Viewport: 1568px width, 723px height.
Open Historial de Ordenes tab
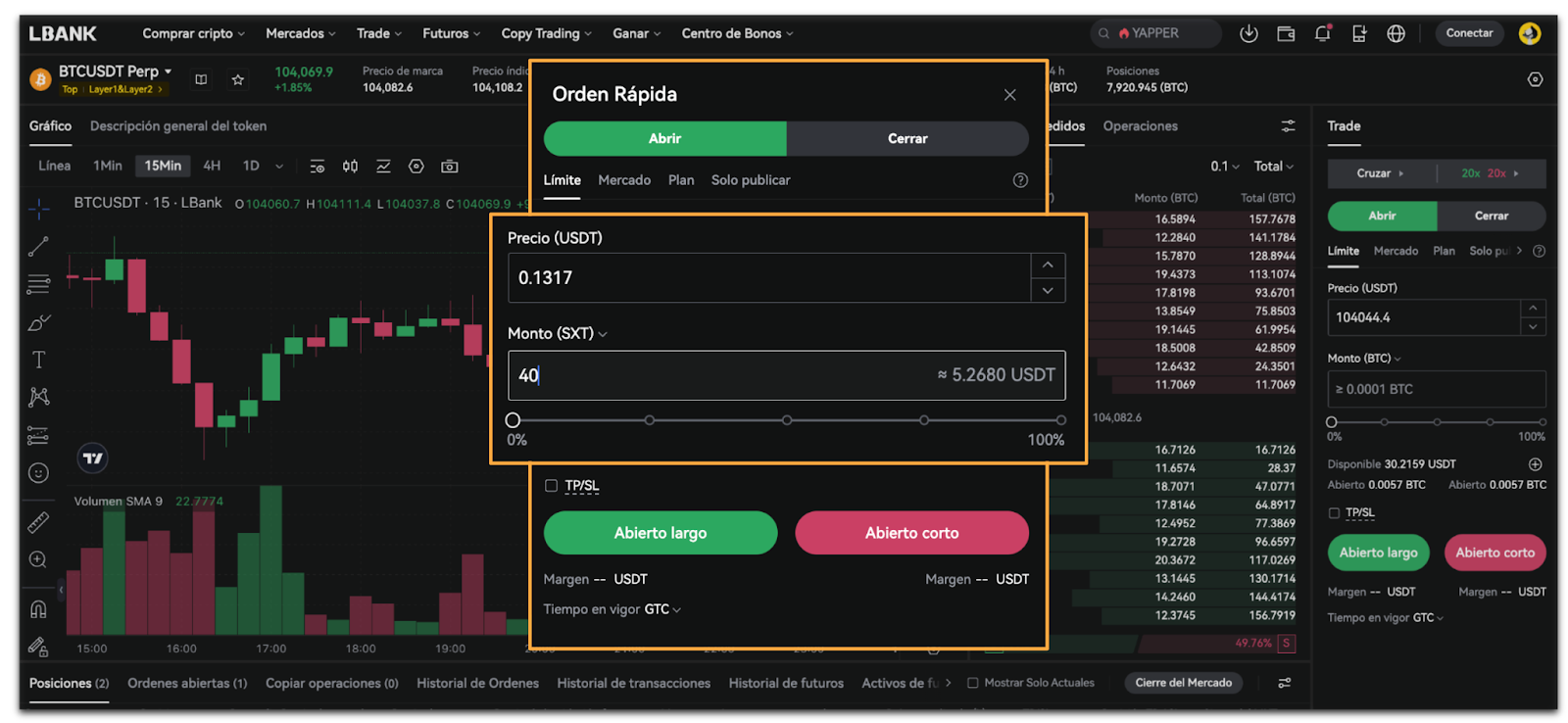(477, 683)
